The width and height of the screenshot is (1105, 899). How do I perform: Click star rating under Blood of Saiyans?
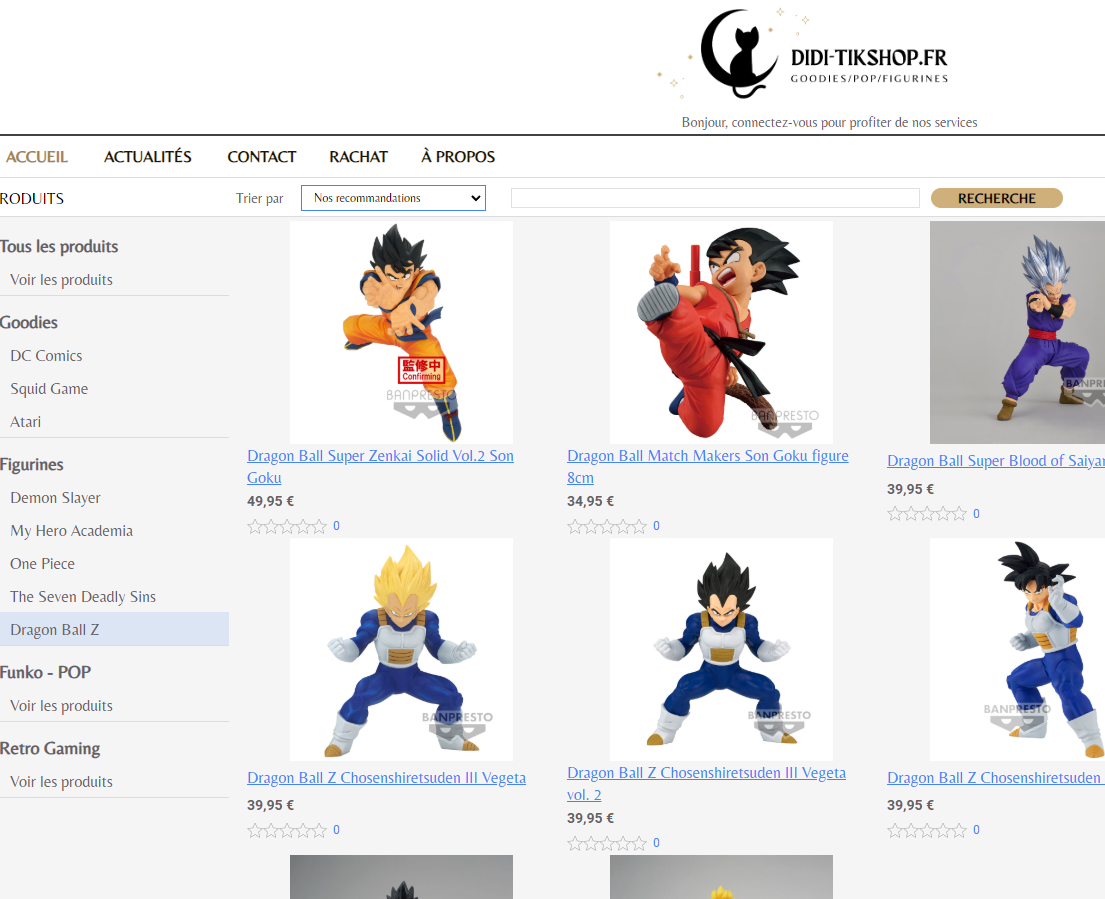(927, 514)
